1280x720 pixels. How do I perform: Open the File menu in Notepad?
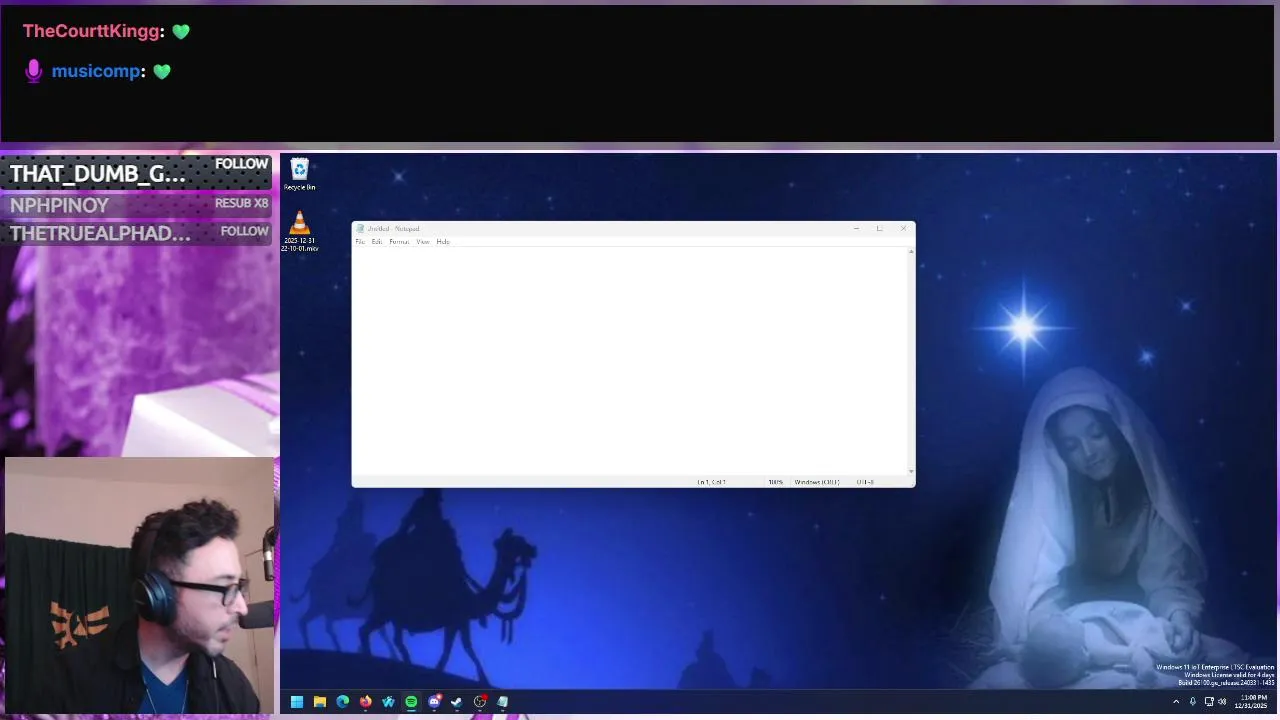point(360,242)
